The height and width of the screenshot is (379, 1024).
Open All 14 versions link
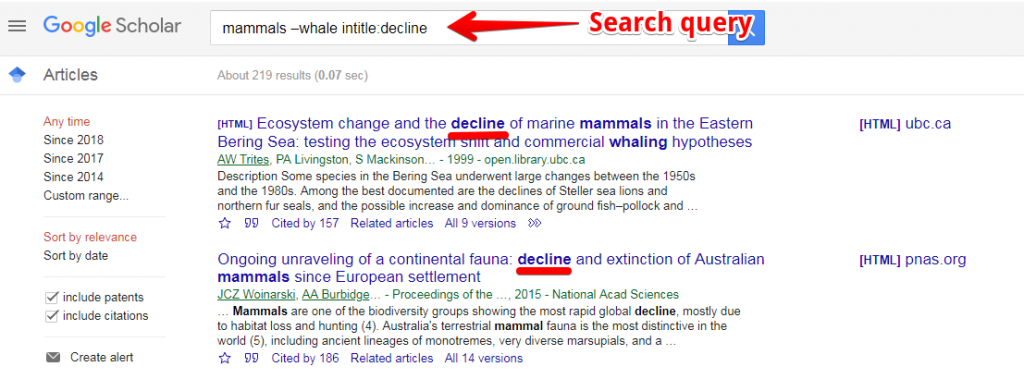point(483,358)
